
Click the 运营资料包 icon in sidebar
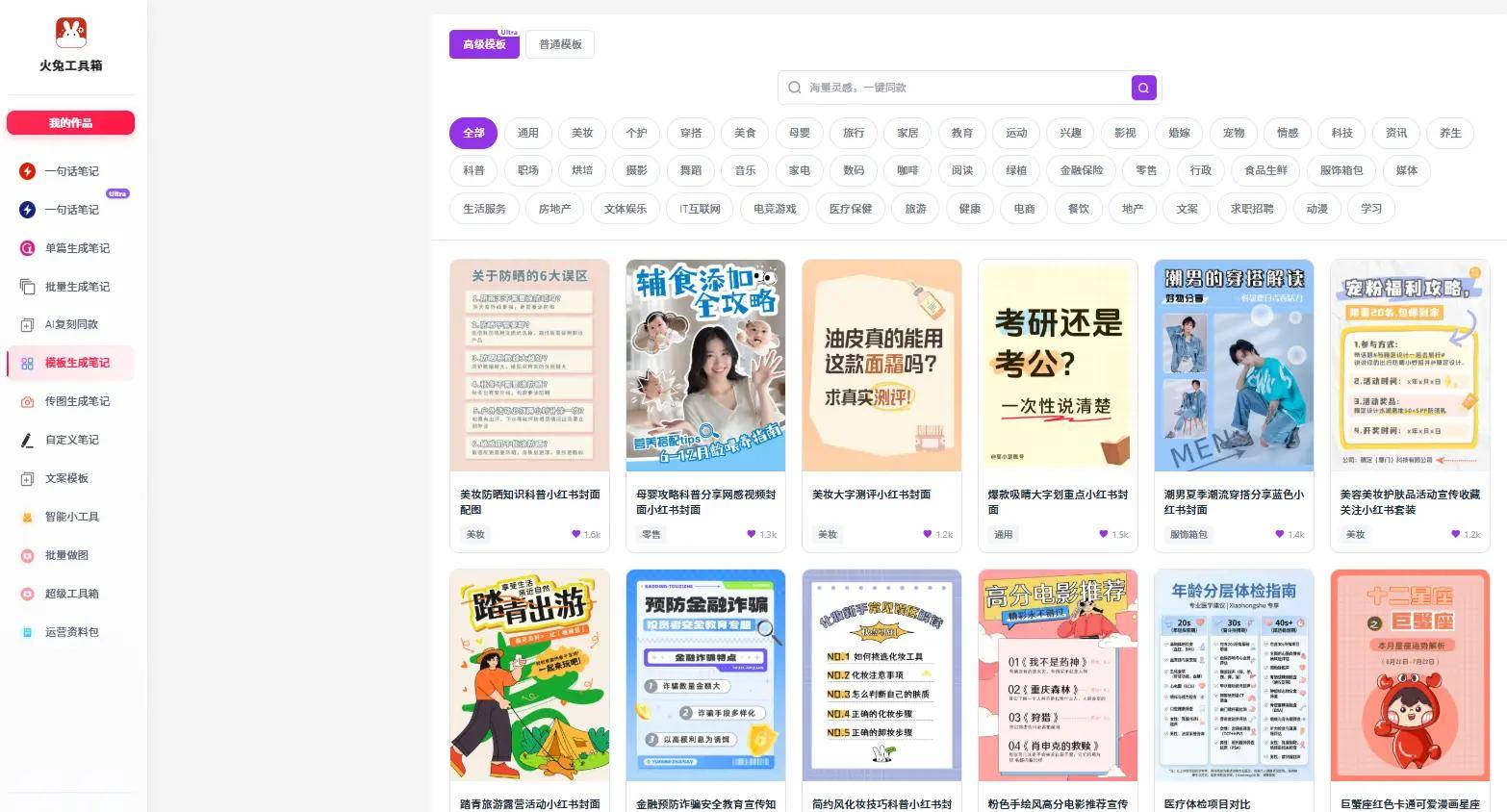click(x=28, y=632)
